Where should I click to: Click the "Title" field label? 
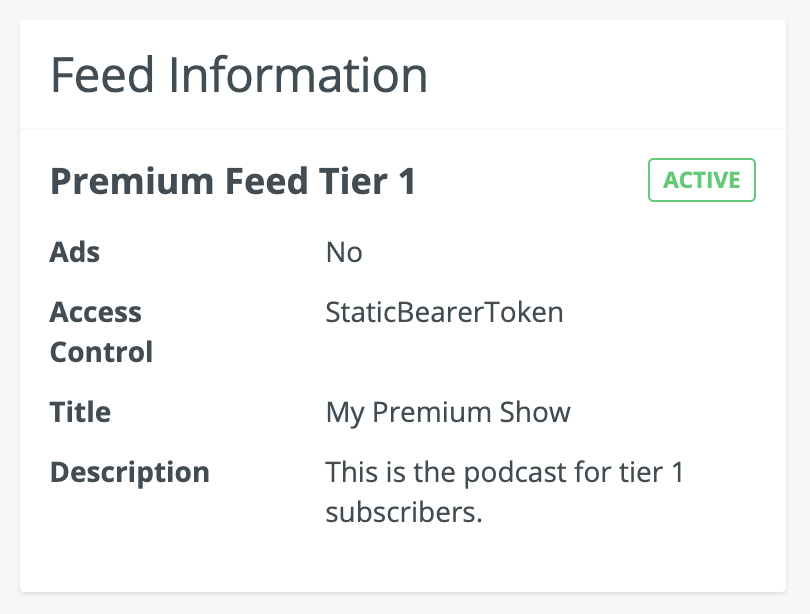pyautogui.click(x=80, y=412)
